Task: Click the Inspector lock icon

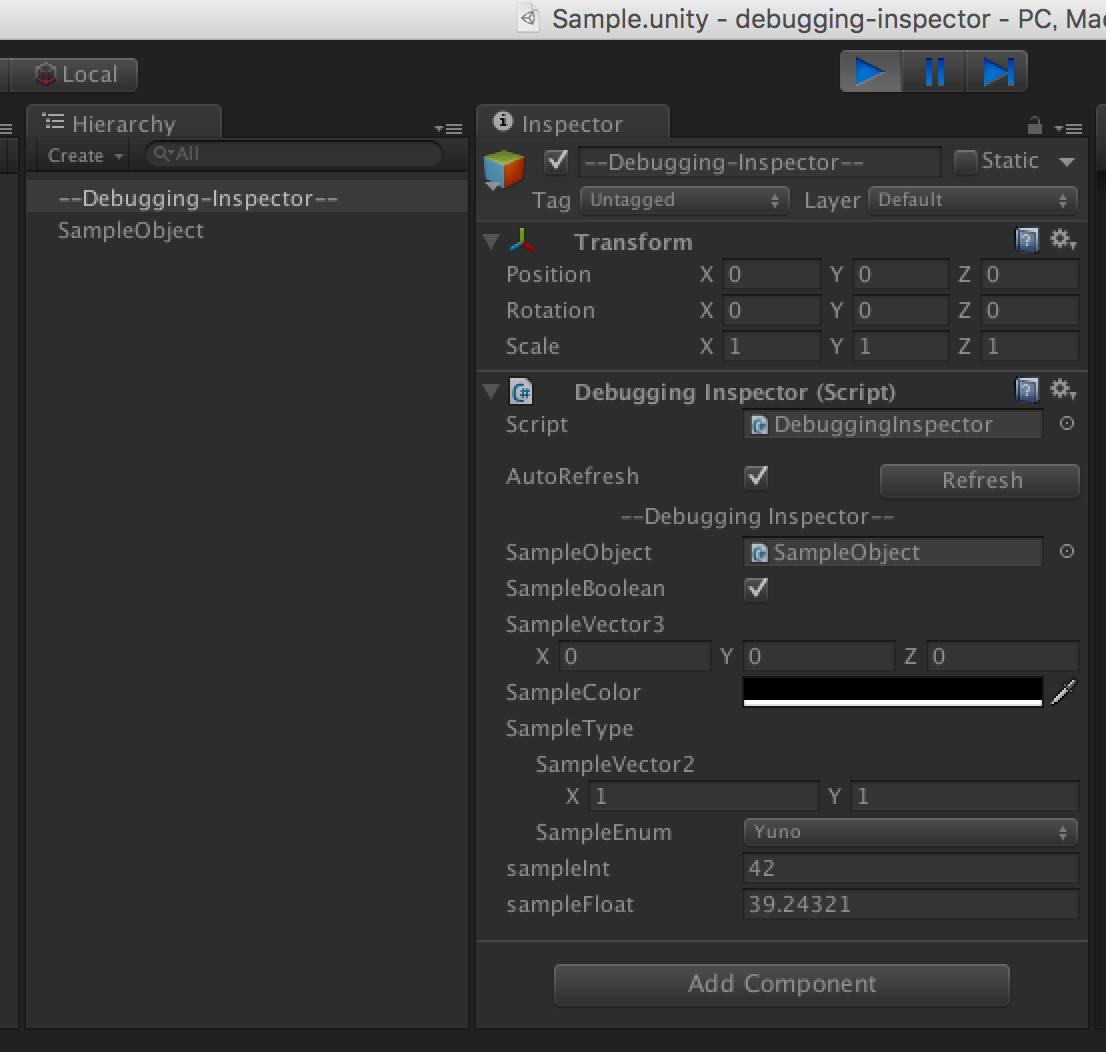Action: (x=1035, y=126)
